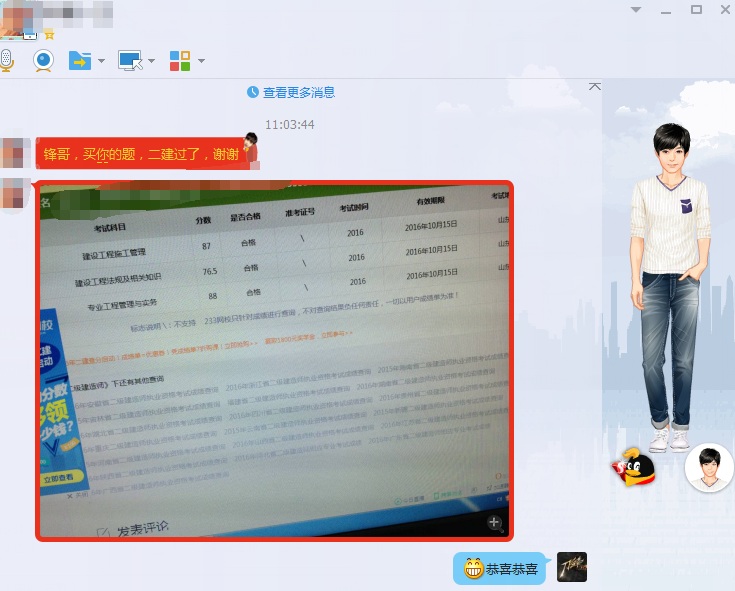Click the message 锋哥，买你的题，二建过了，谢谢
The height and width of the screenshot is (591, 735).
142,154
